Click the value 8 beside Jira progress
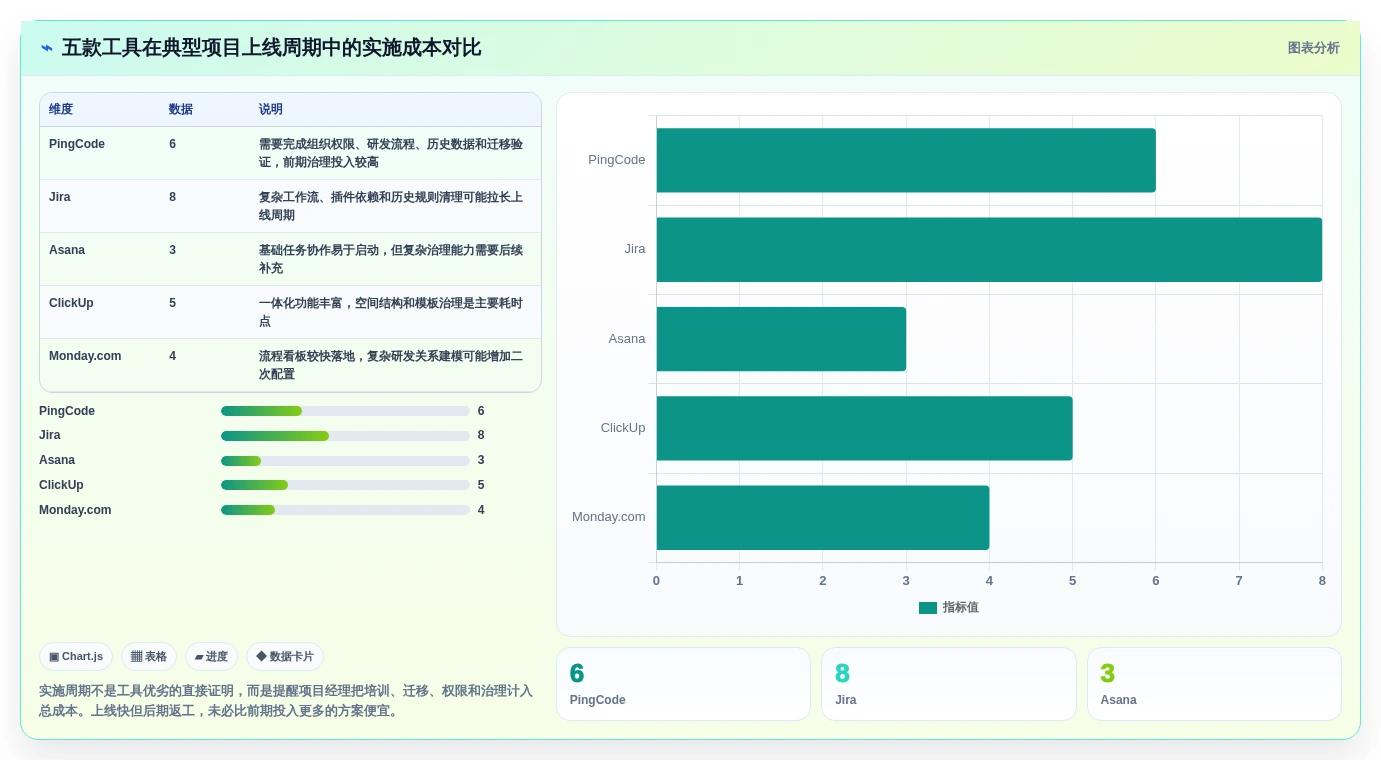This screenshot has height=760, width=1381. coord(481,436)
